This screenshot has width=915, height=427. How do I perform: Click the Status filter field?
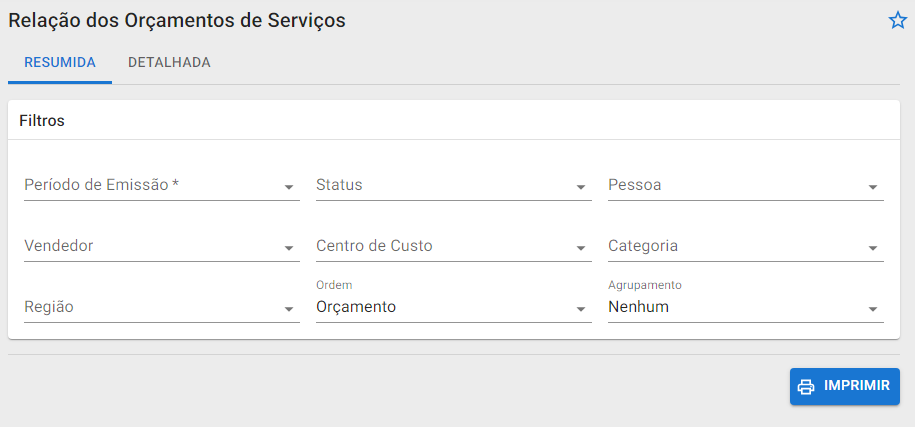[440, 185]
